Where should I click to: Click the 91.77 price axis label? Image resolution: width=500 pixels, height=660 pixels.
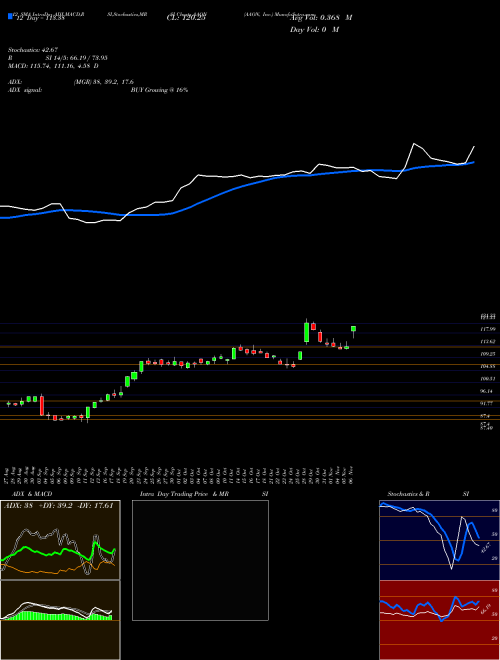click(x=487, y=403)
